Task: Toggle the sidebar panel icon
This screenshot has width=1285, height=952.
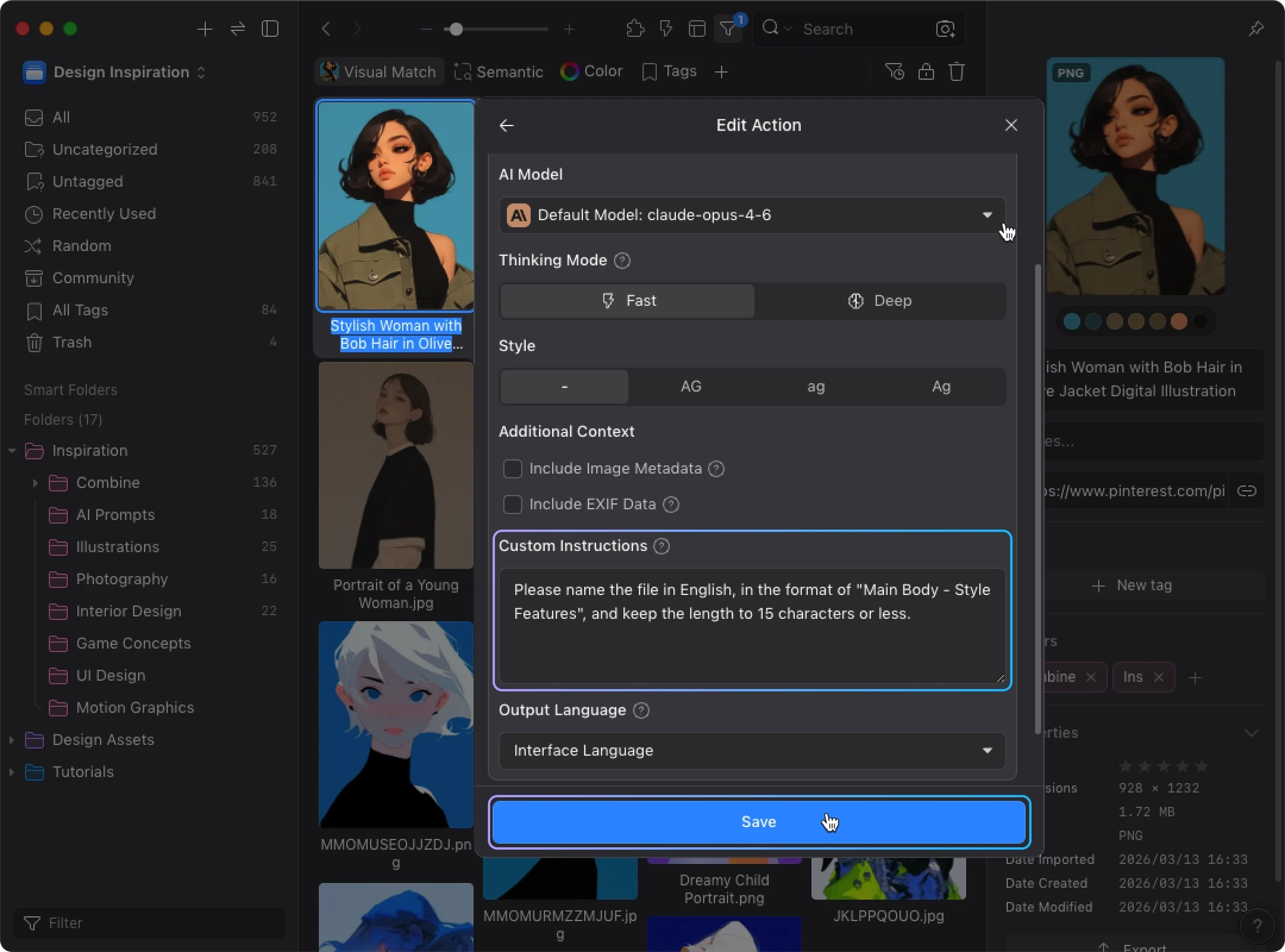Action: pos(270,29)
